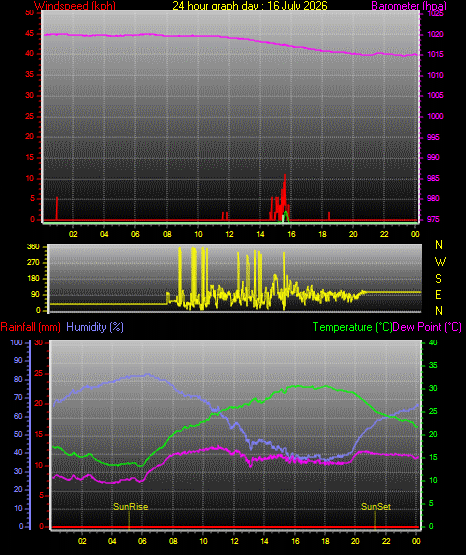Click the 1020 barometer scale value
Image resolution: width=466 pixels, height=555 pixels.
tap(436, 34)
